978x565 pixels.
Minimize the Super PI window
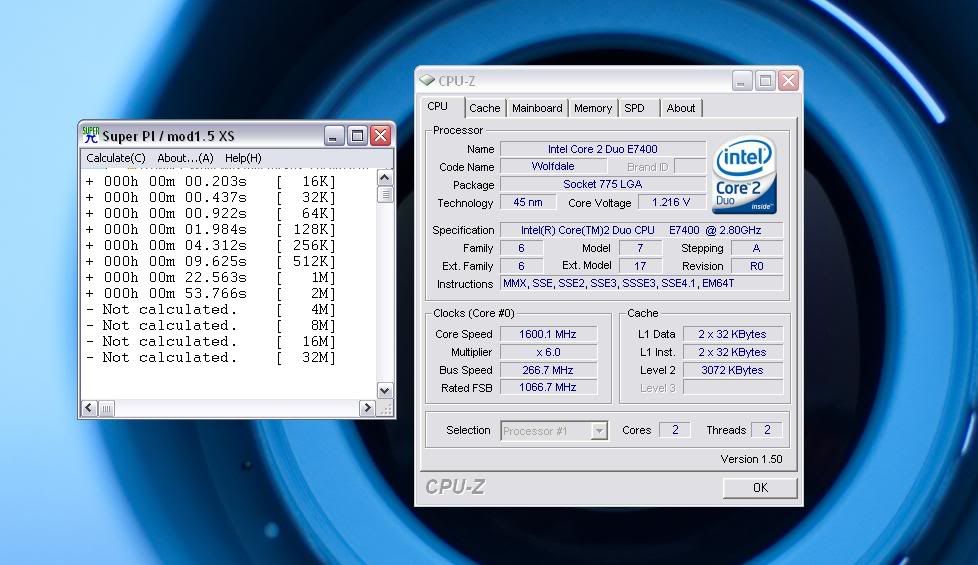click(334, 135)
